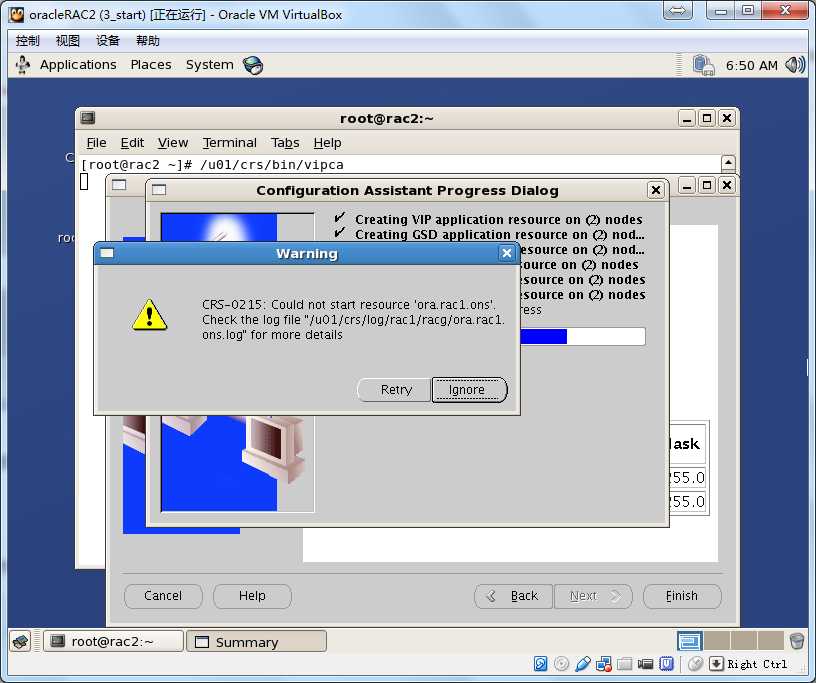Click Cancel in the VIPCA wizard

click(163, 596)
